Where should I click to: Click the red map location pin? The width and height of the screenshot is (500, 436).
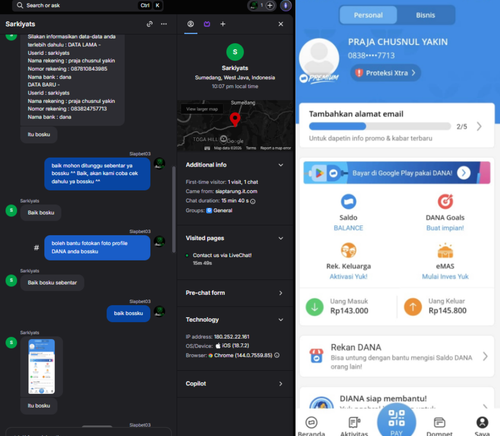(235, 120)
